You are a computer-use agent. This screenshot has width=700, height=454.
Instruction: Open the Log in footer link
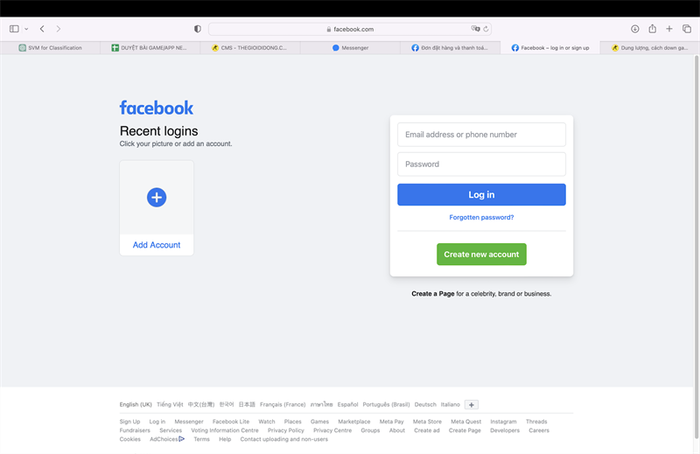point(157,421)
